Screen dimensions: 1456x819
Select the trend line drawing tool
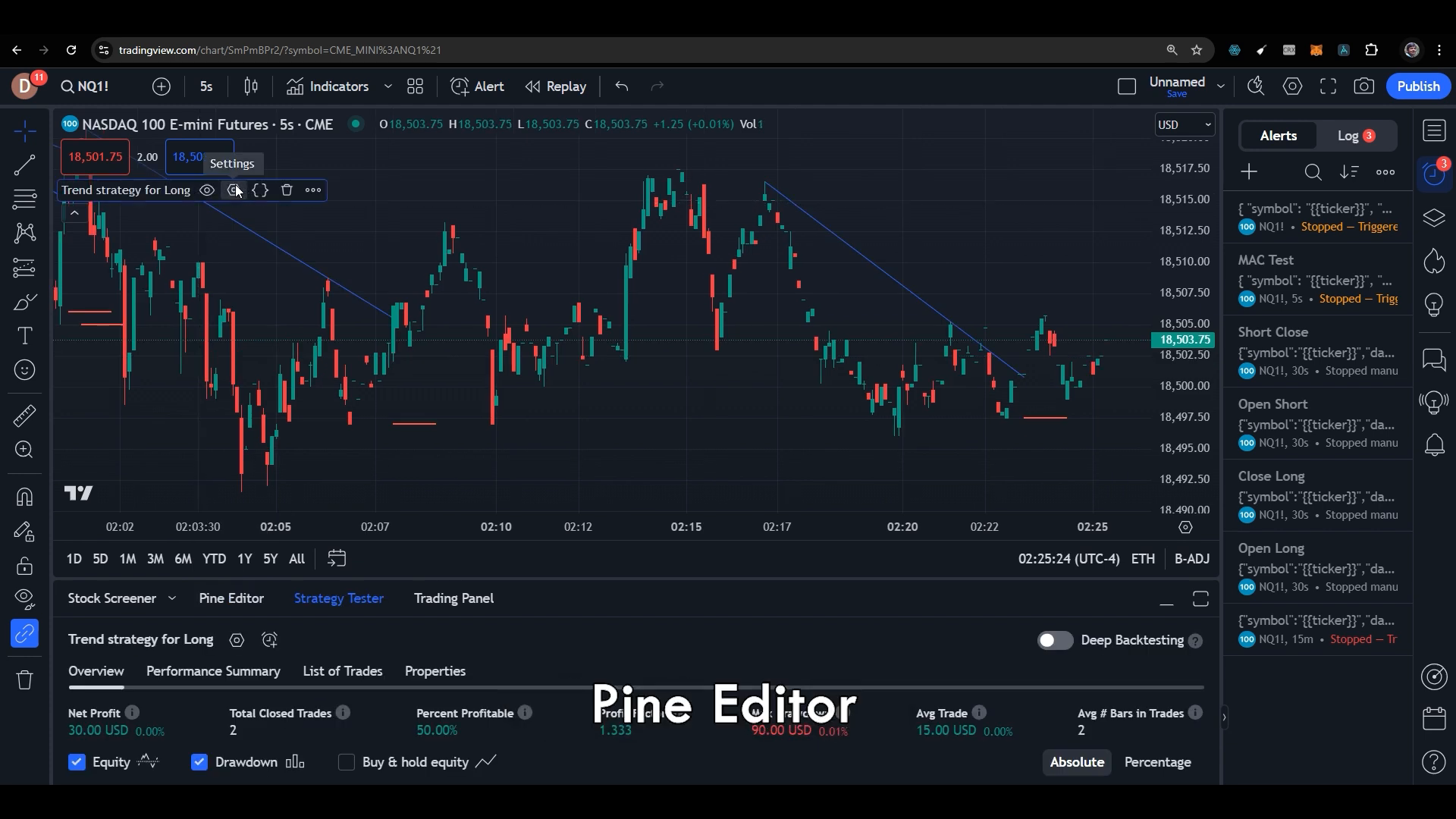pos(25,165)
